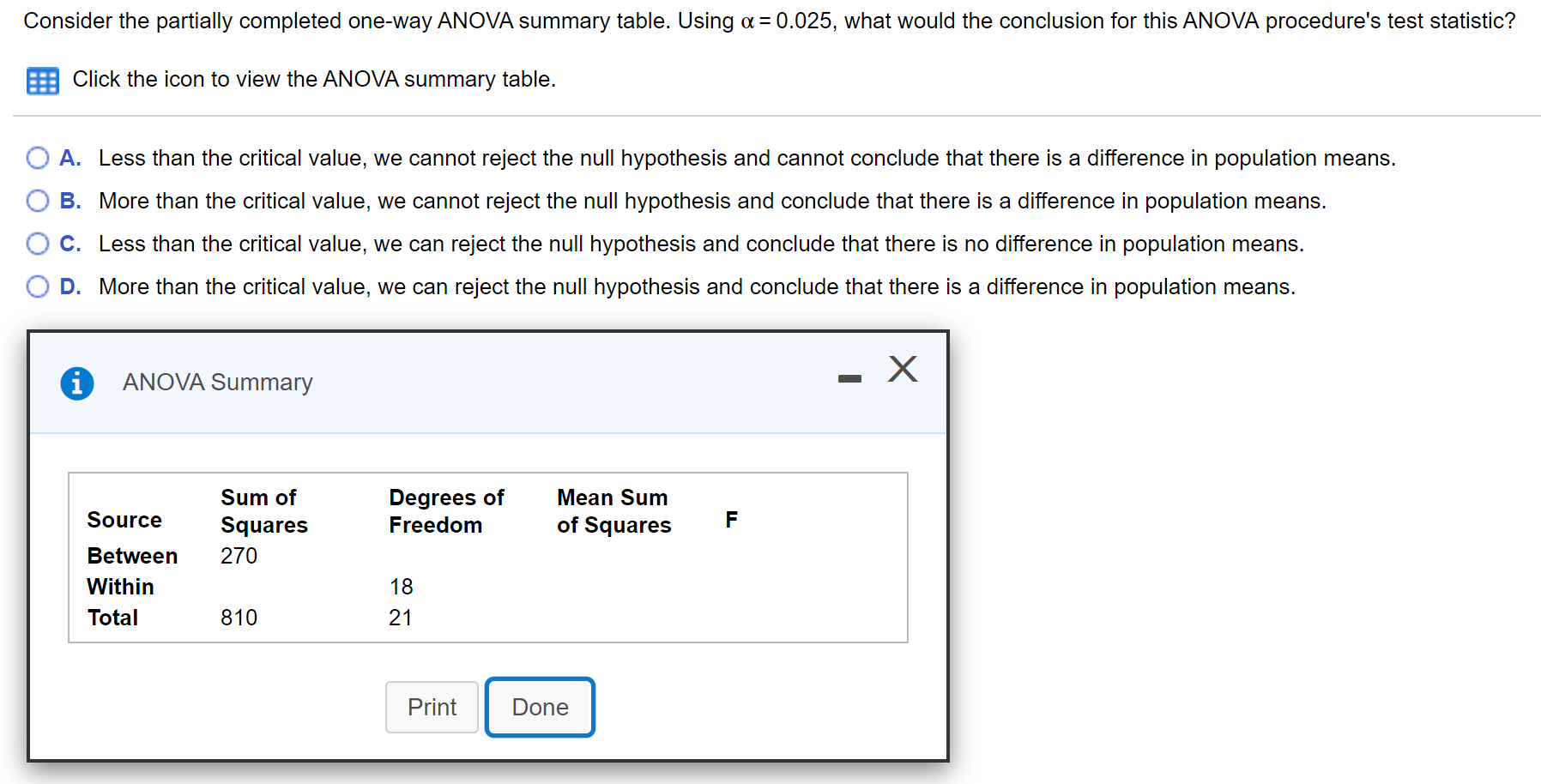Select answer choice A

[37, 157]
